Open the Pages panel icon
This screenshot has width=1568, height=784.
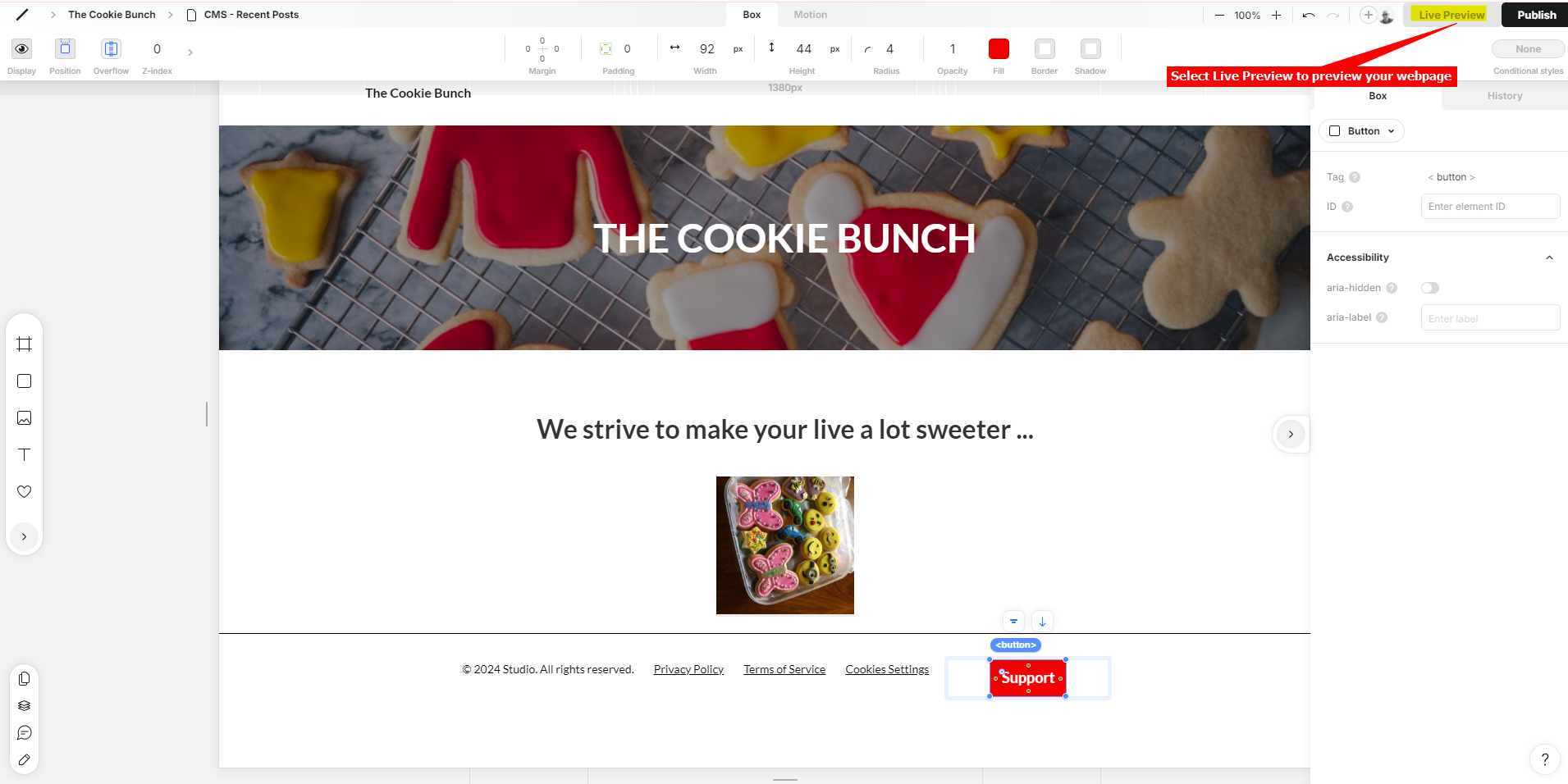(x=25, y=679)
